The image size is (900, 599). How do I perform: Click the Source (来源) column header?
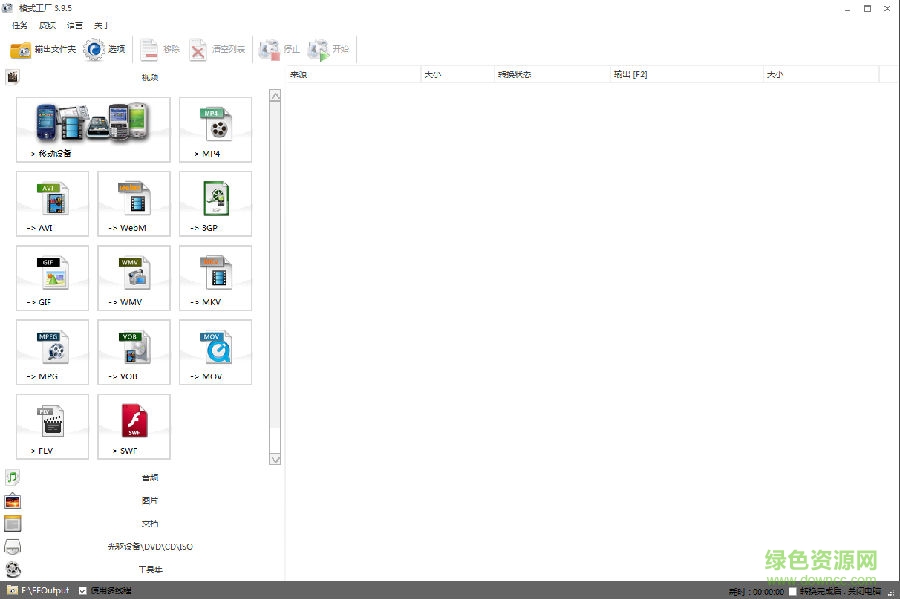[300, 74]
